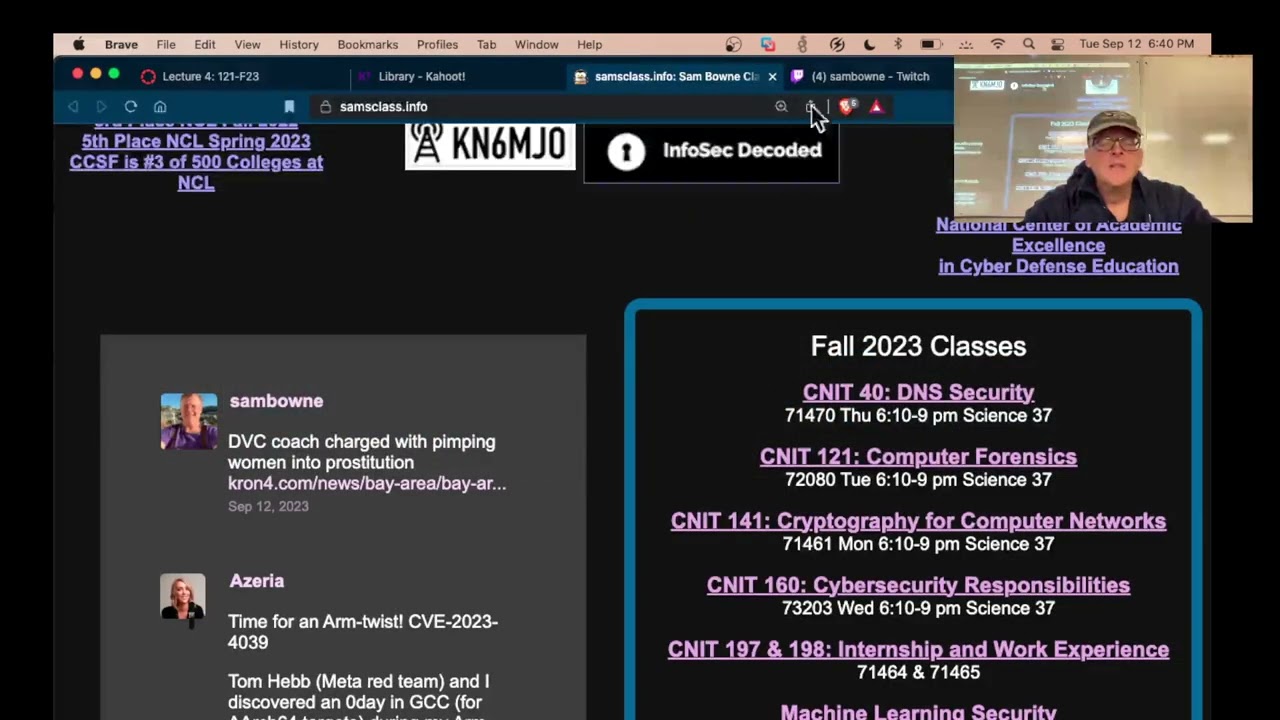This screenshot has width=1280, height=720.
Task: Open the Edit menu
Action: pos(205,44)
